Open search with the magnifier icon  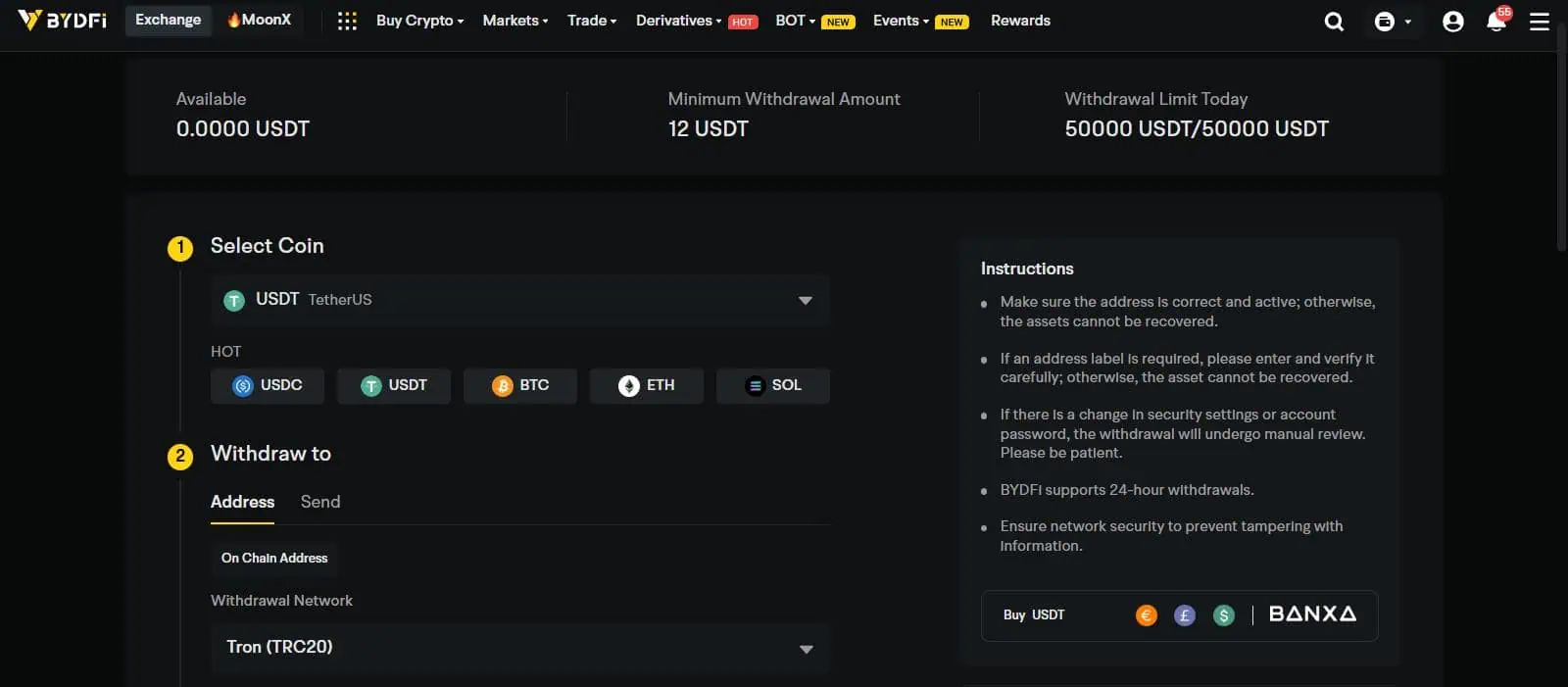1334,21
